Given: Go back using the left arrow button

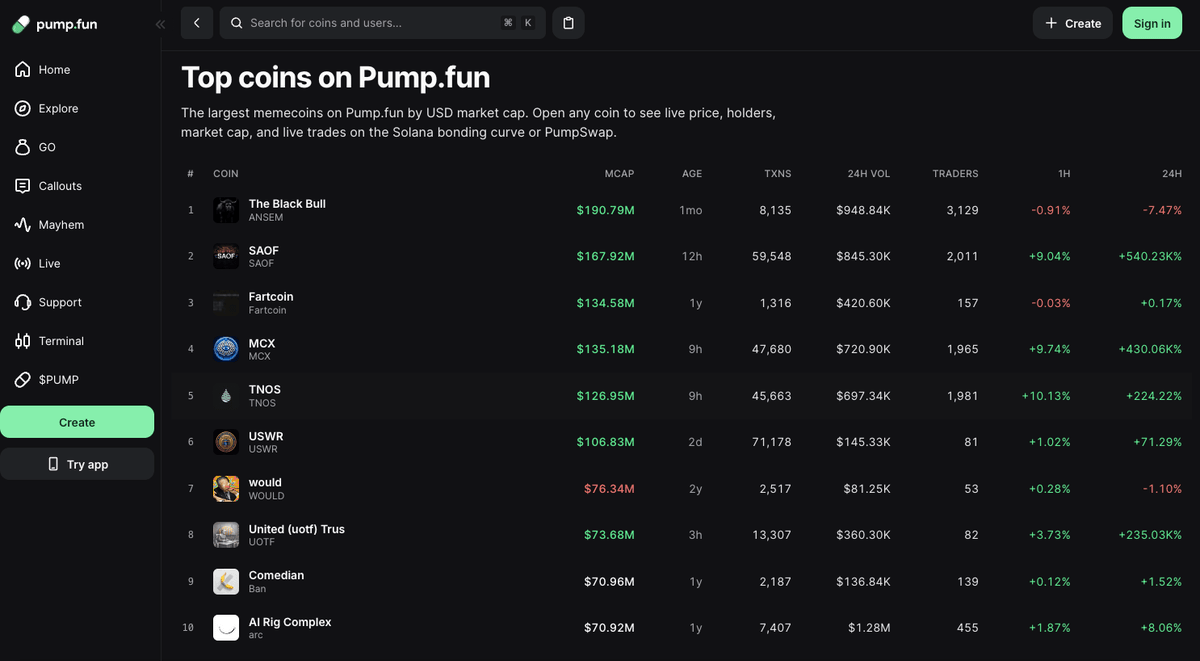Looking at the screenshot, I should [197, 23].
